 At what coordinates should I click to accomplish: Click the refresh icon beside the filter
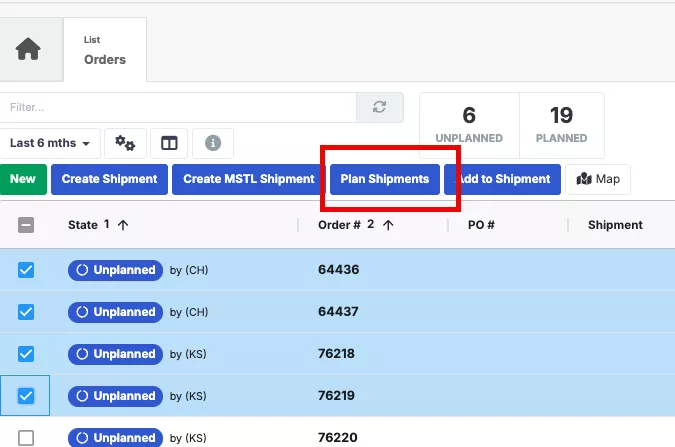point(379,107)
